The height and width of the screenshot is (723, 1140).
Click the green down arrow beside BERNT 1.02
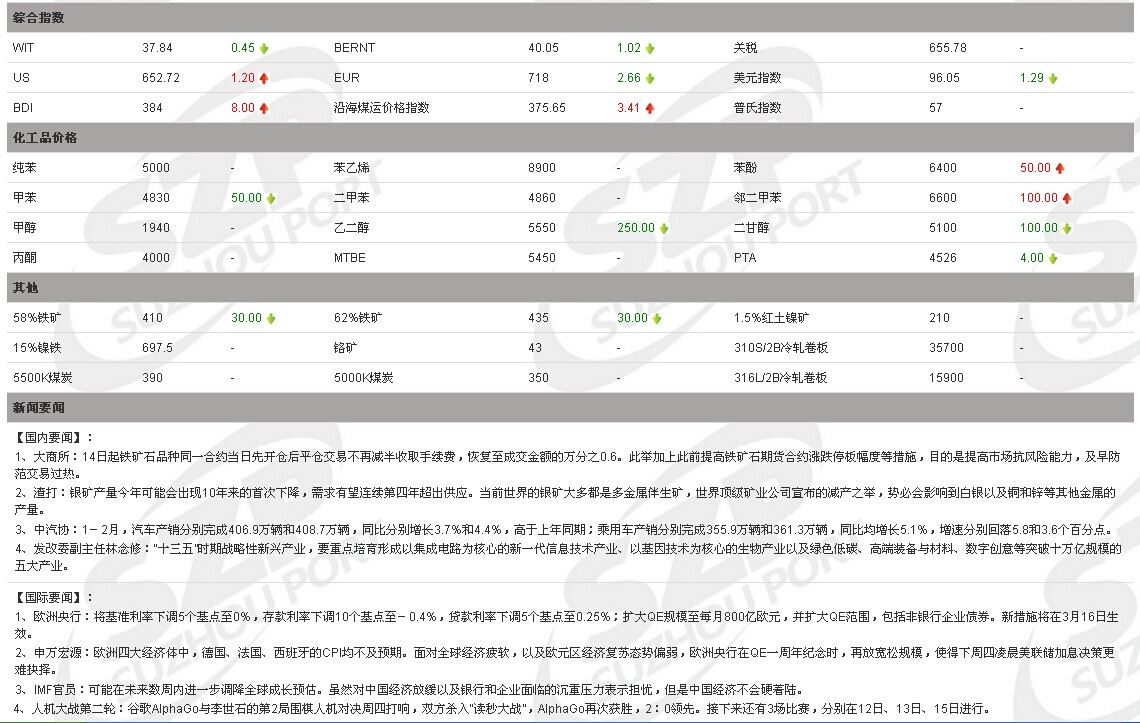tap(650, 48)
